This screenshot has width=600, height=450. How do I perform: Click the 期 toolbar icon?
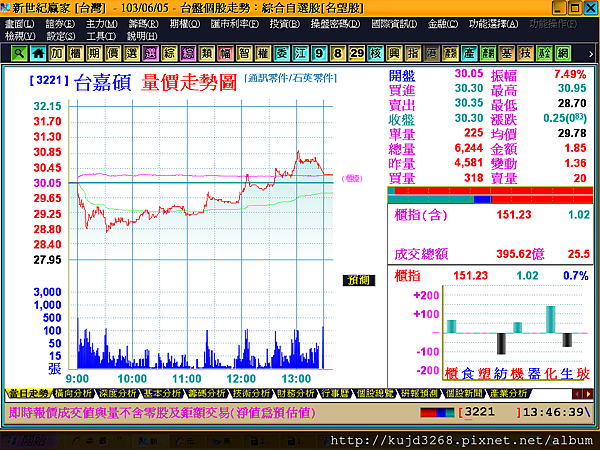tap(95, 53)
